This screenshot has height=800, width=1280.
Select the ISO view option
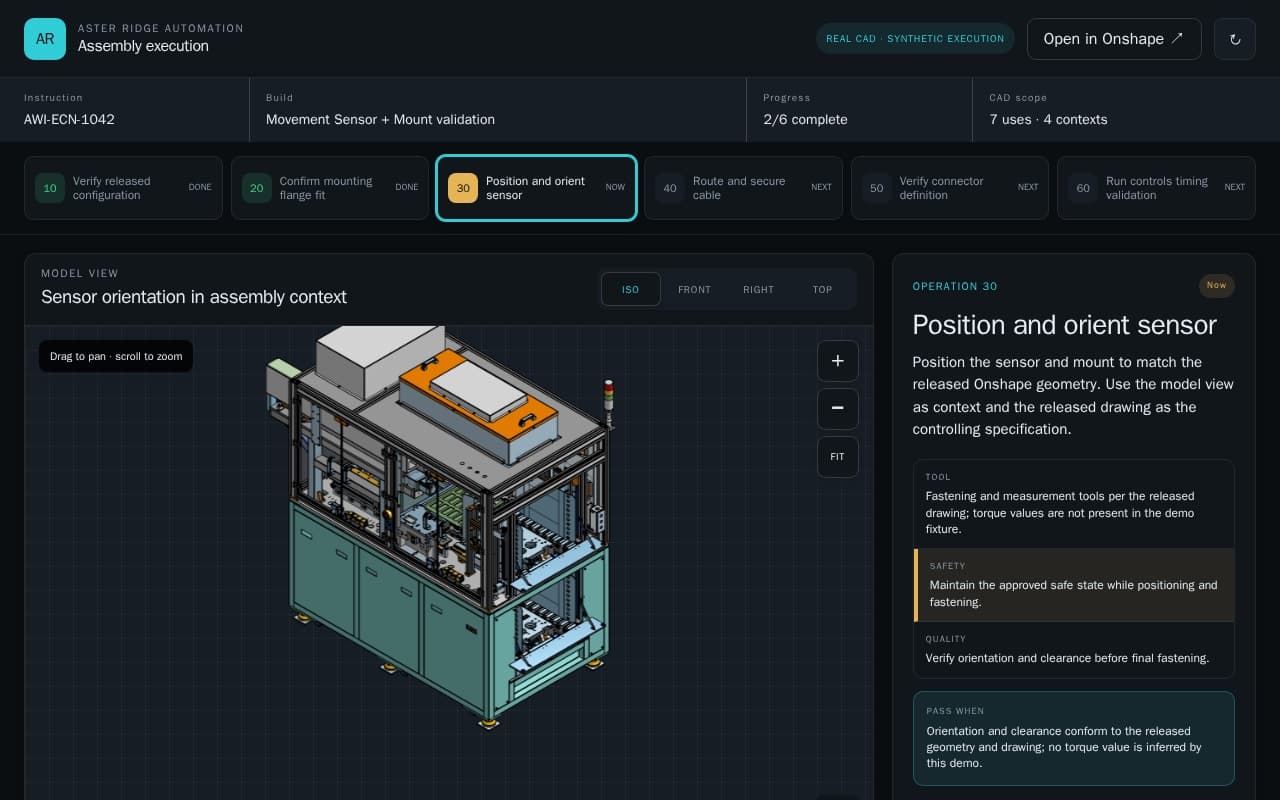click(630, 289)
